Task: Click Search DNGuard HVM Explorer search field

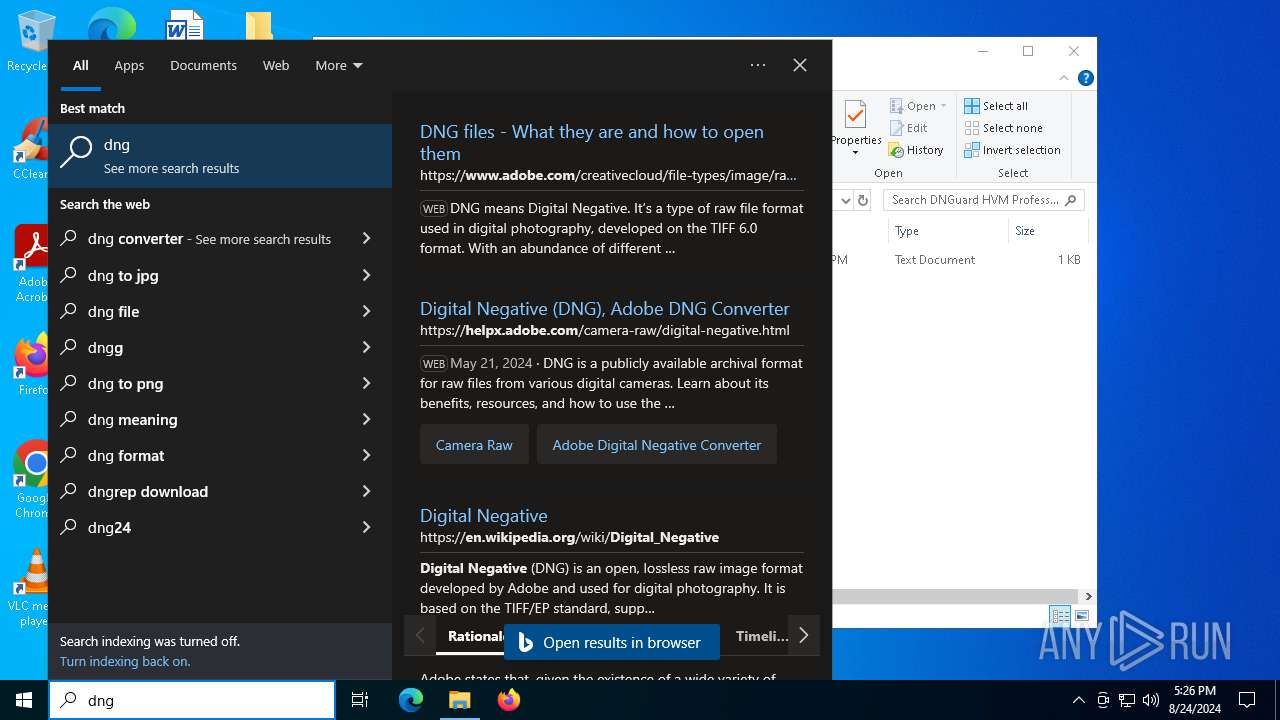Action: 984,200
